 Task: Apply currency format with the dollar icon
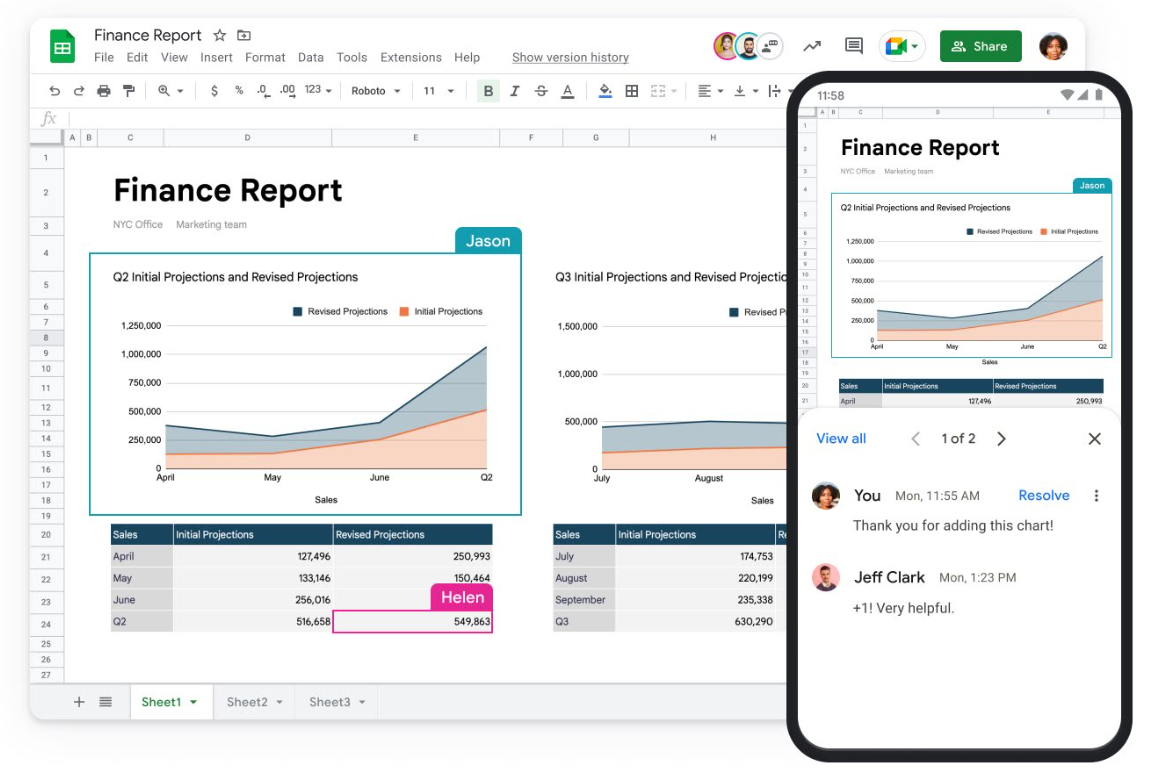click(x=214, y=90)
